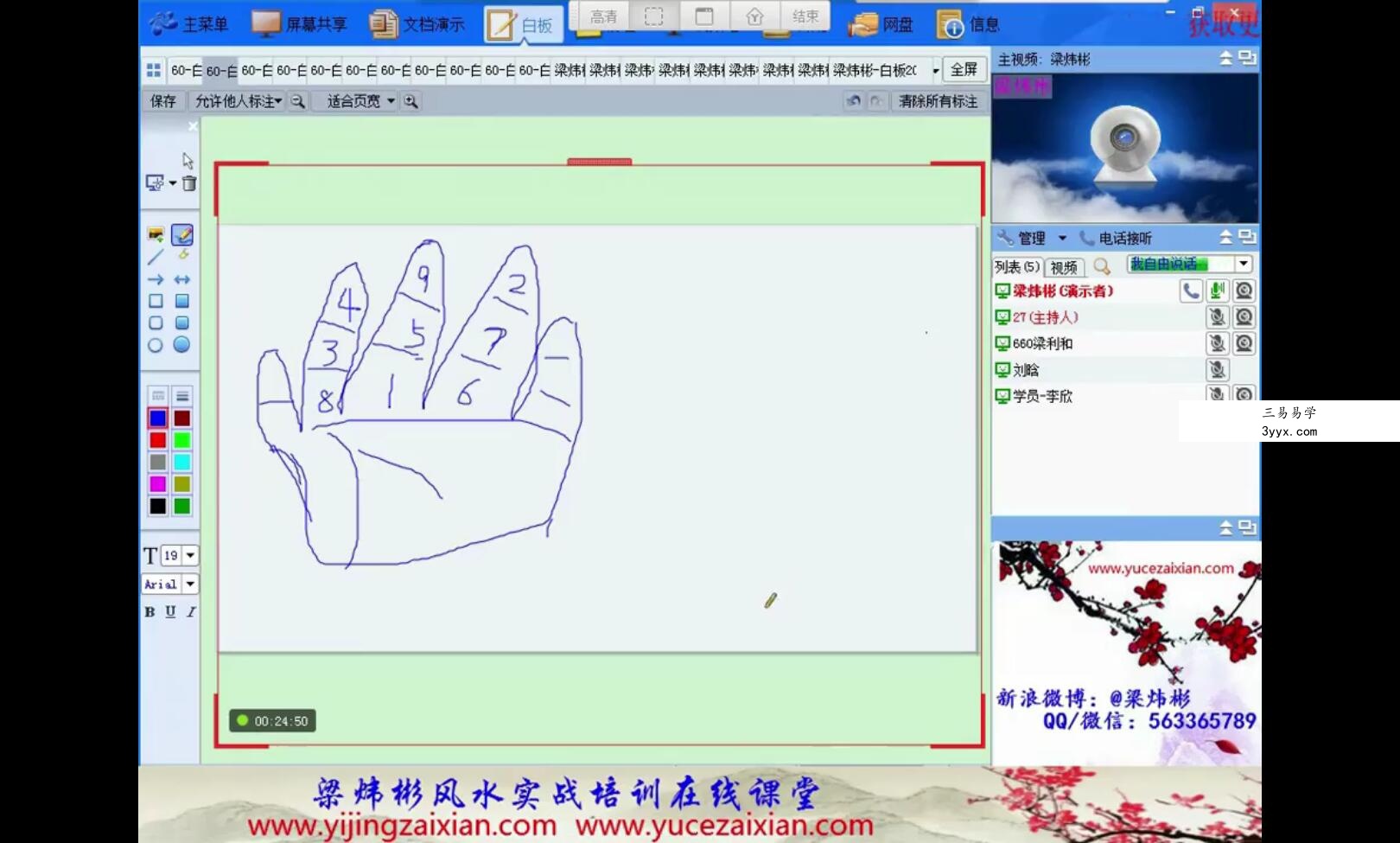This screenshot has height=843, width=1400.
Task: Pick the red color swatch
Action: 158,440
